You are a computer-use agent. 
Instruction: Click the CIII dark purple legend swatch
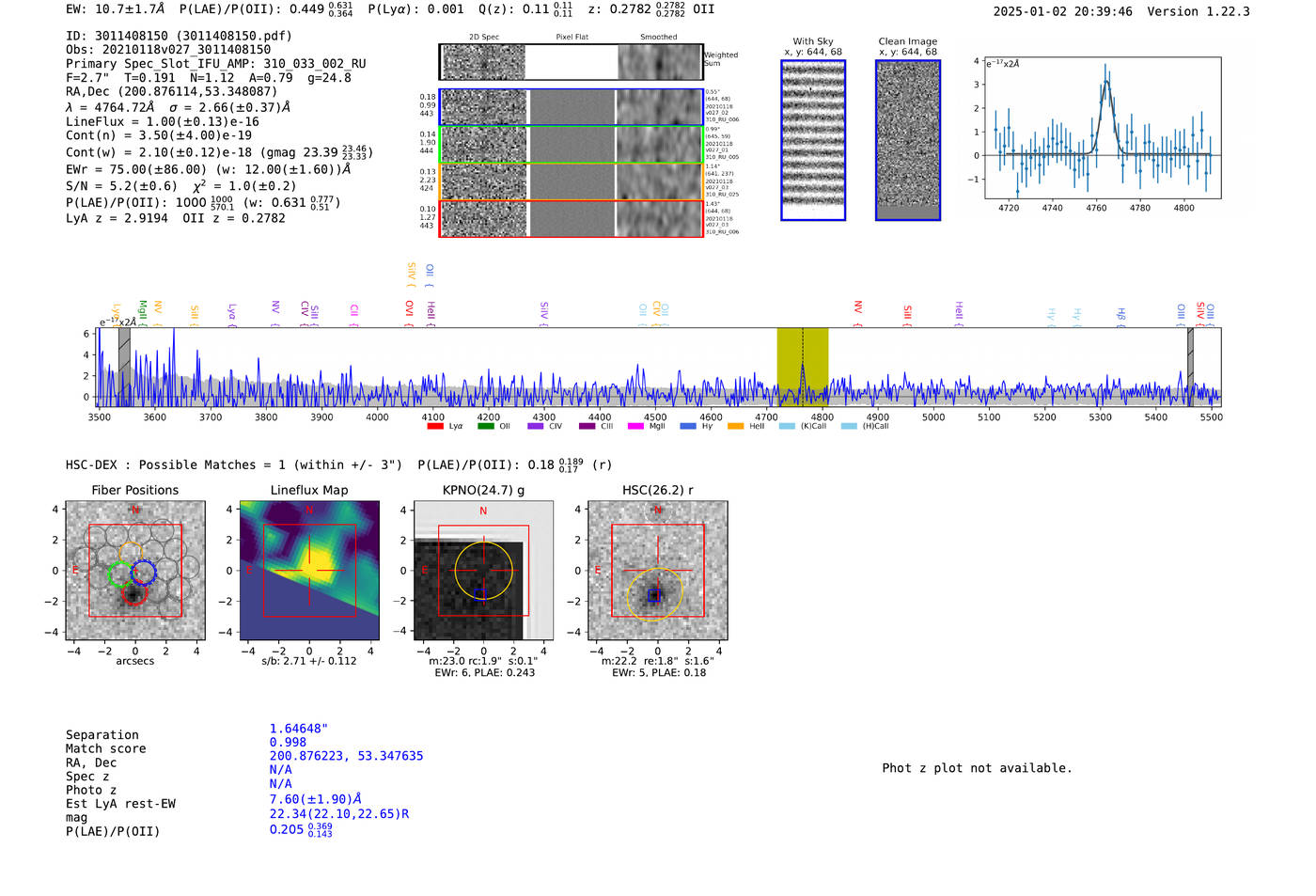coord(587,427)
